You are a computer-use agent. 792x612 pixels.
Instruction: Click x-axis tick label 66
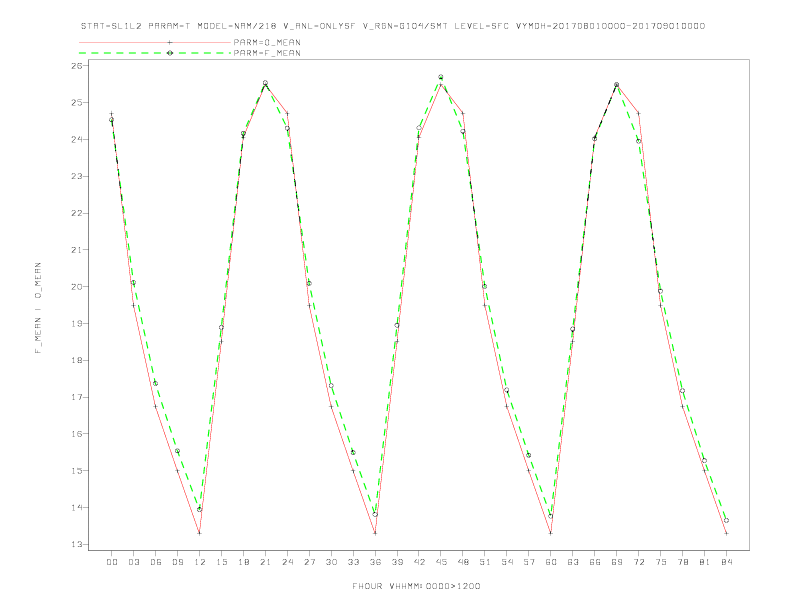pos(595,562)
